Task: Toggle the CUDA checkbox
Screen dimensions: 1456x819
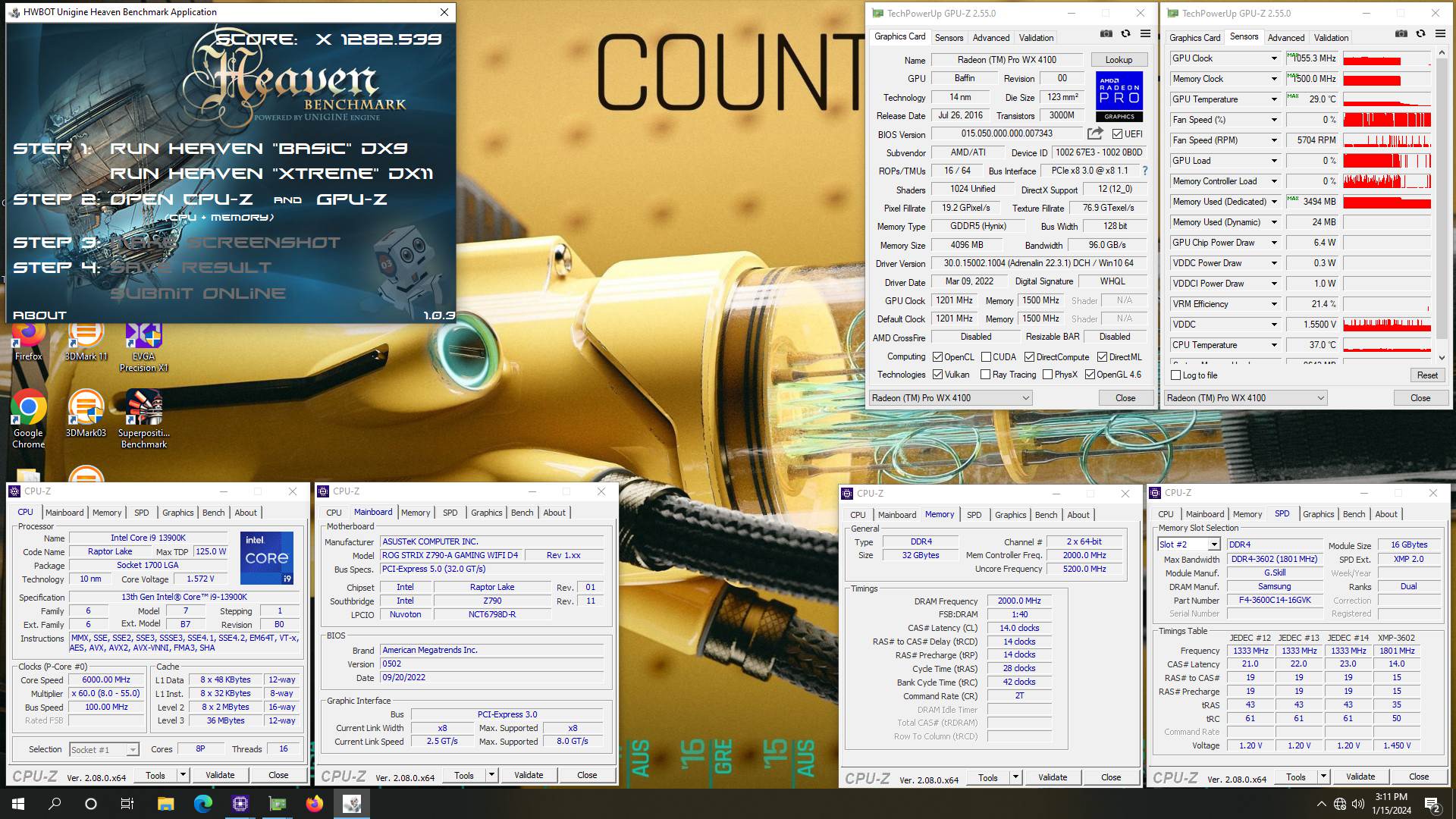Action: (x=987, y=357)
